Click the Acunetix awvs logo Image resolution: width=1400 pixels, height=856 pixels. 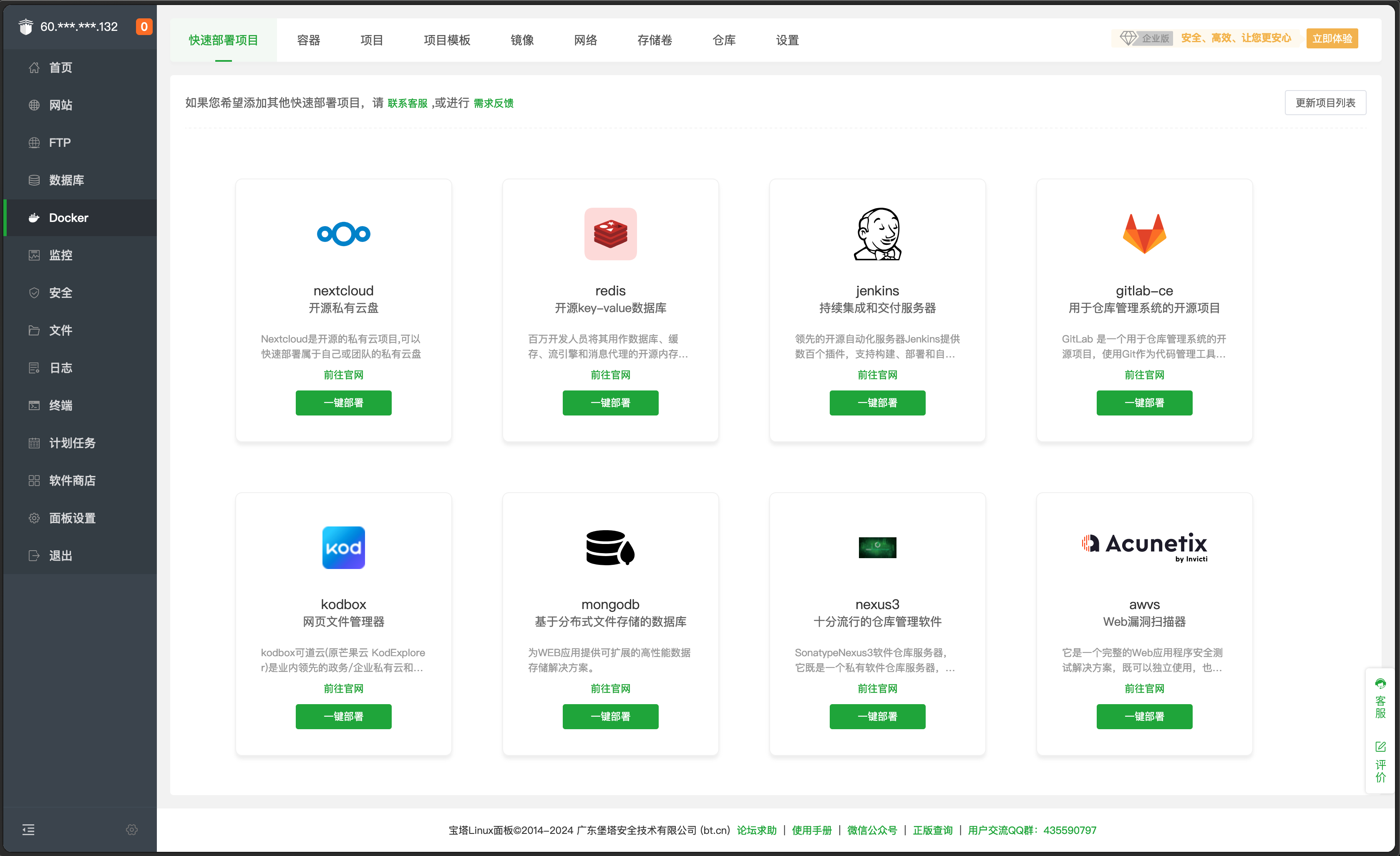(x=1144, y=547)
